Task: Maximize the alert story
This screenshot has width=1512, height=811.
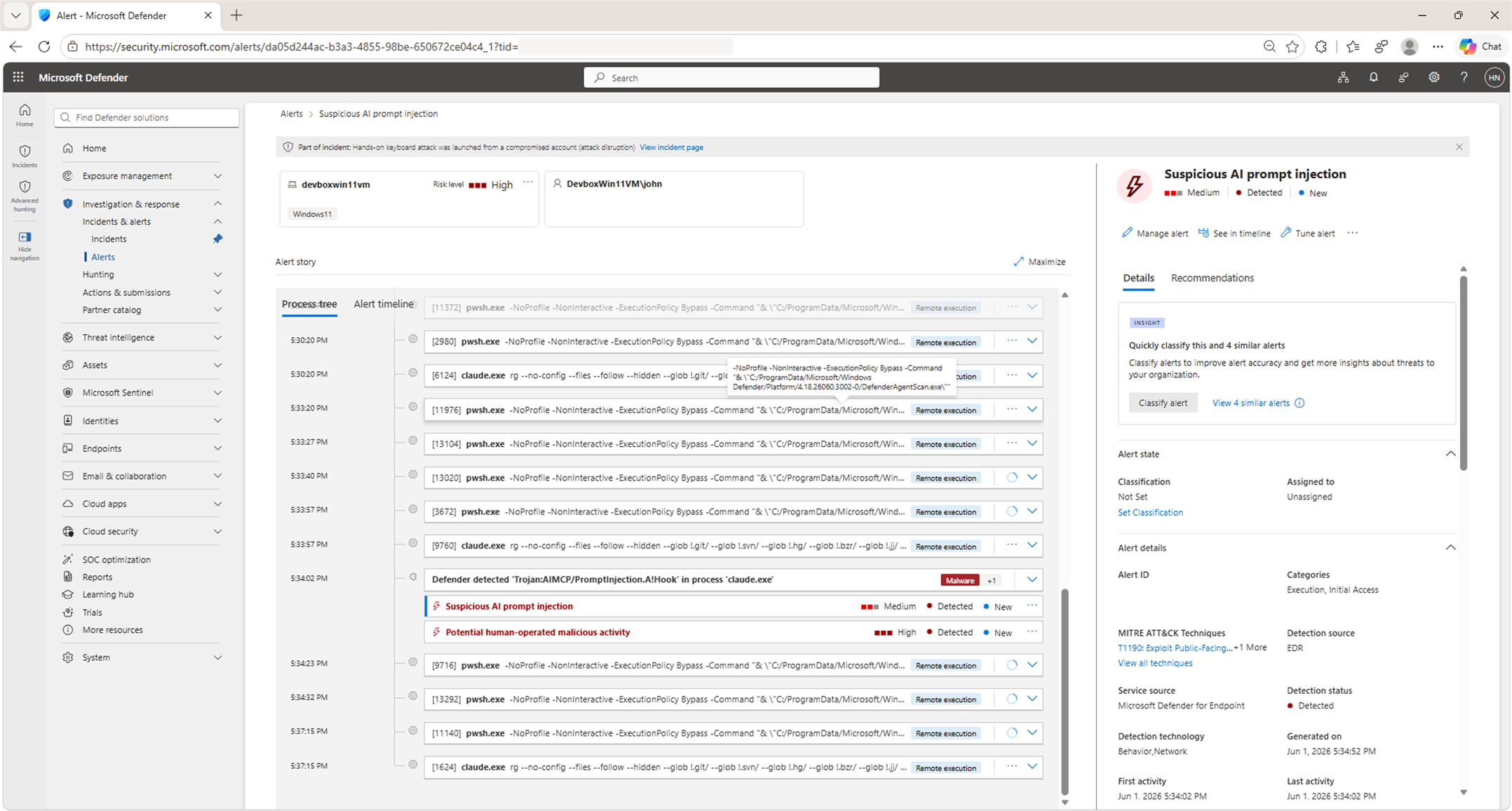Action: pos(1039,262)
